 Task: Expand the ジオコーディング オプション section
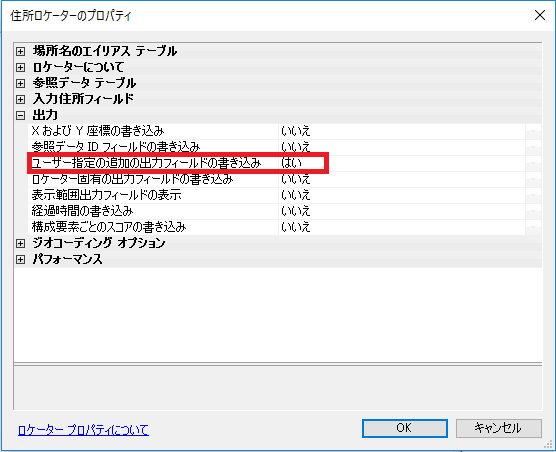coord(21,243)
